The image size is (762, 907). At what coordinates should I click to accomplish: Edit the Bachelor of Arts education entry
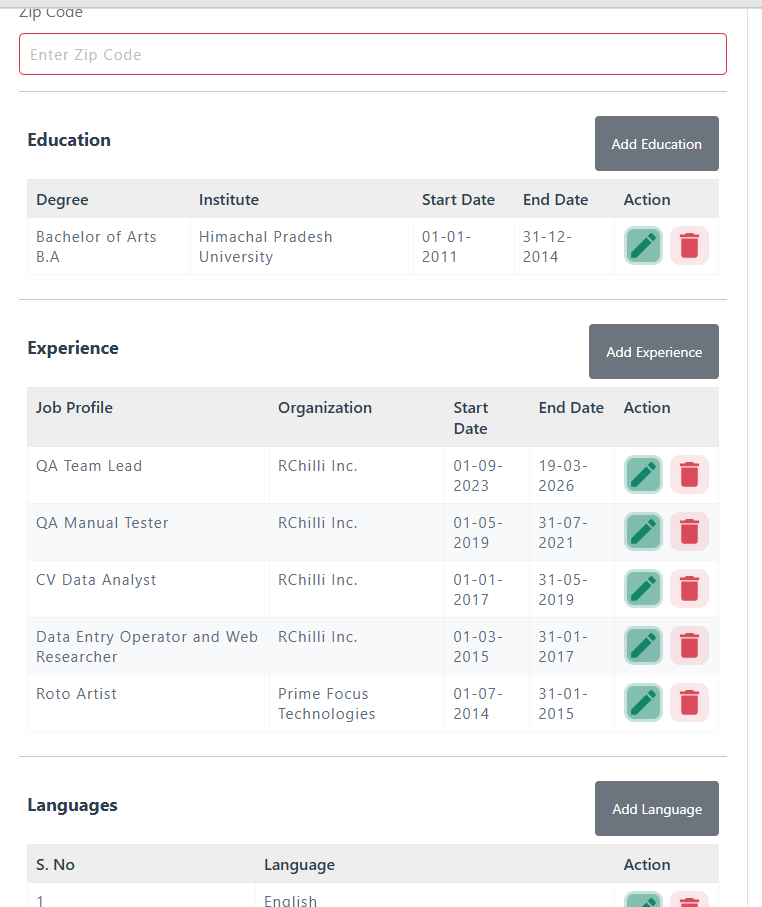643,246
